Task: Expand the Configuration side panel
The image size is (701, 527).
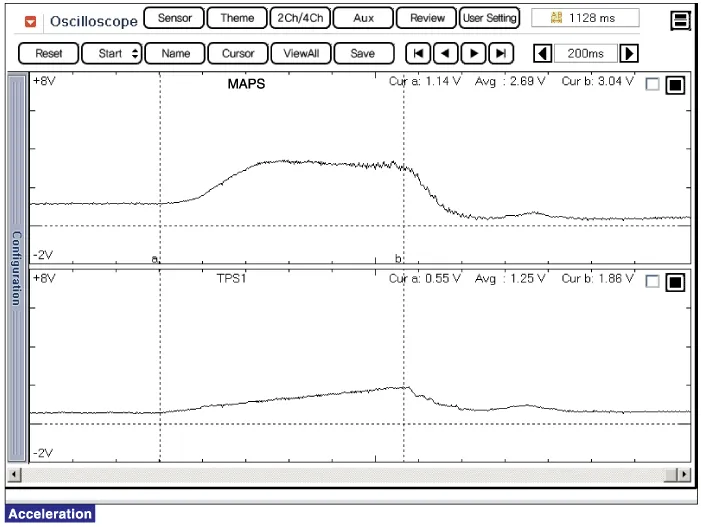Action: [x=16, y=268]
